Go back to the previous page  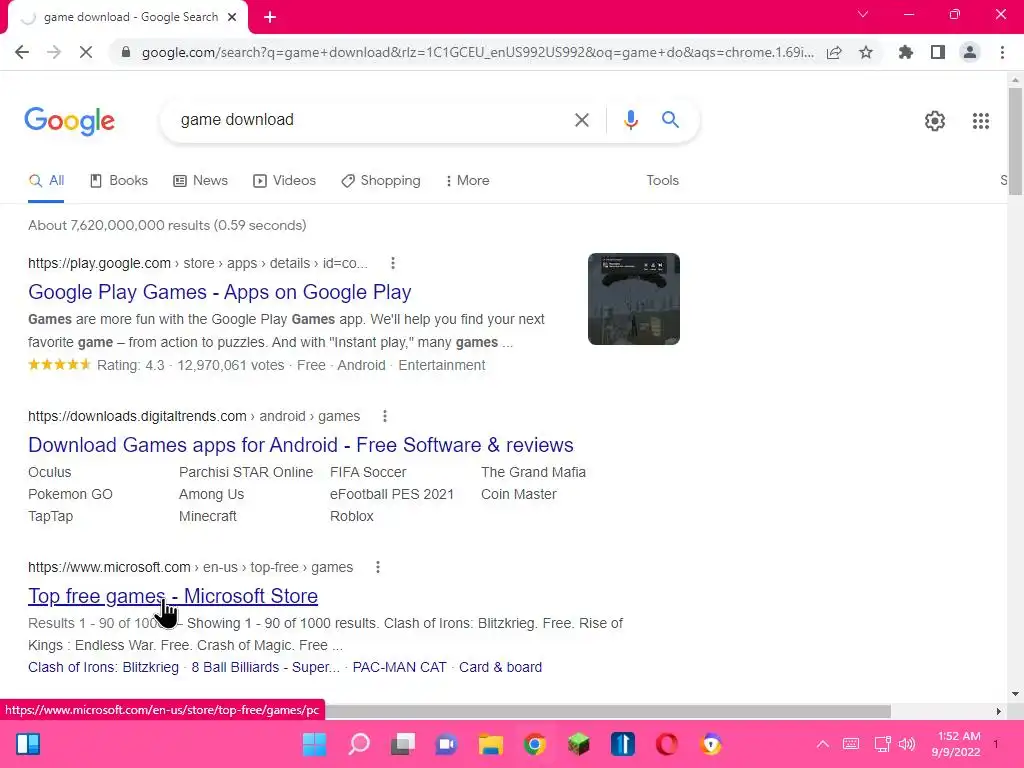point(22,52)
